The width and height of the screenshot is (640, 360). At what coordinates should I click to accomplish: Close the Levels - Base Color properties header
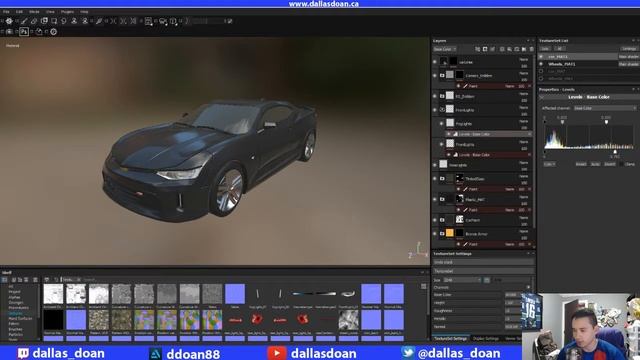[542, 97]
